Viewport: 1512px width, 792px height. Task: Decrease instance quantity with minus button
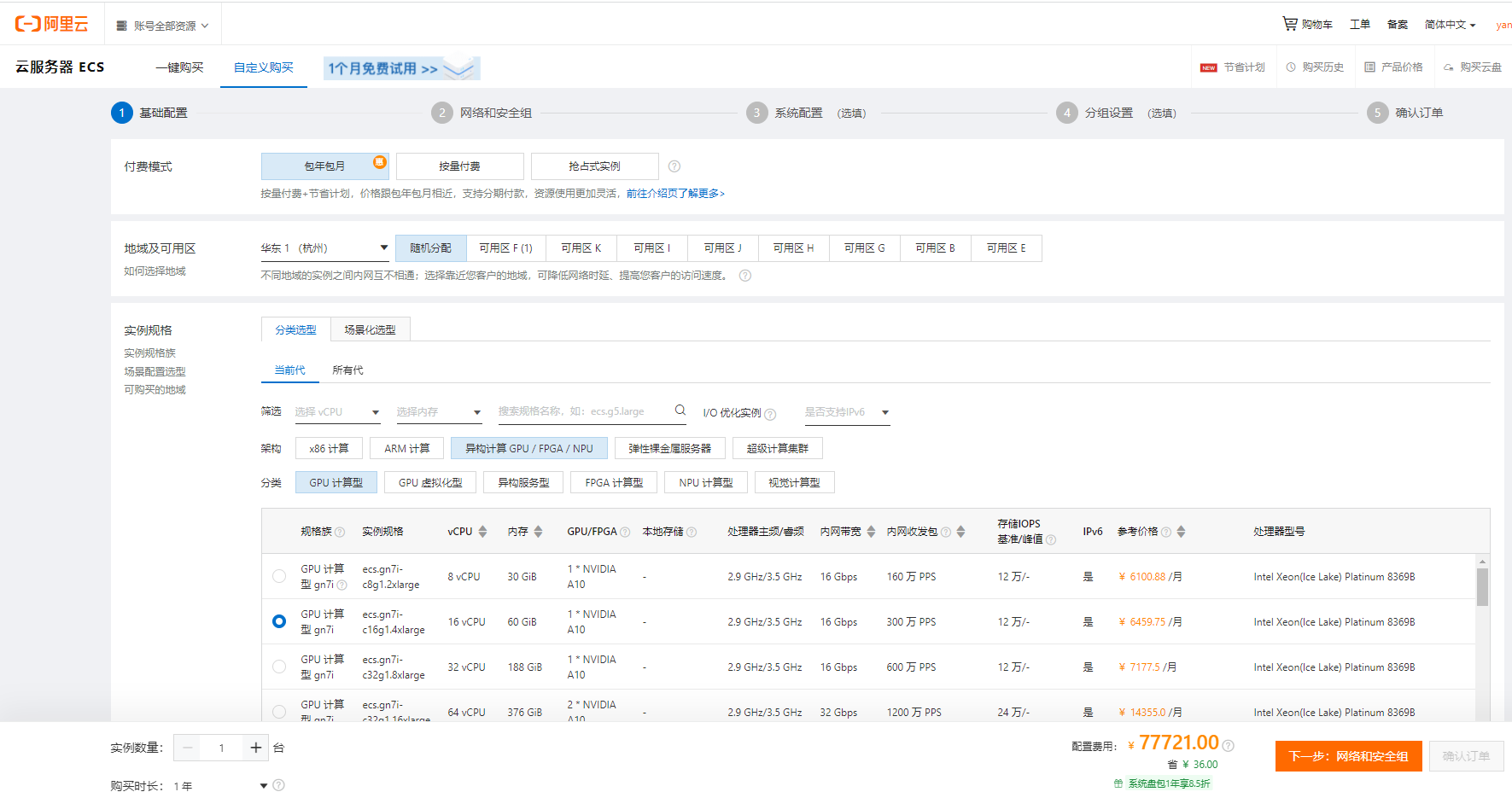[x=188, y=748]
